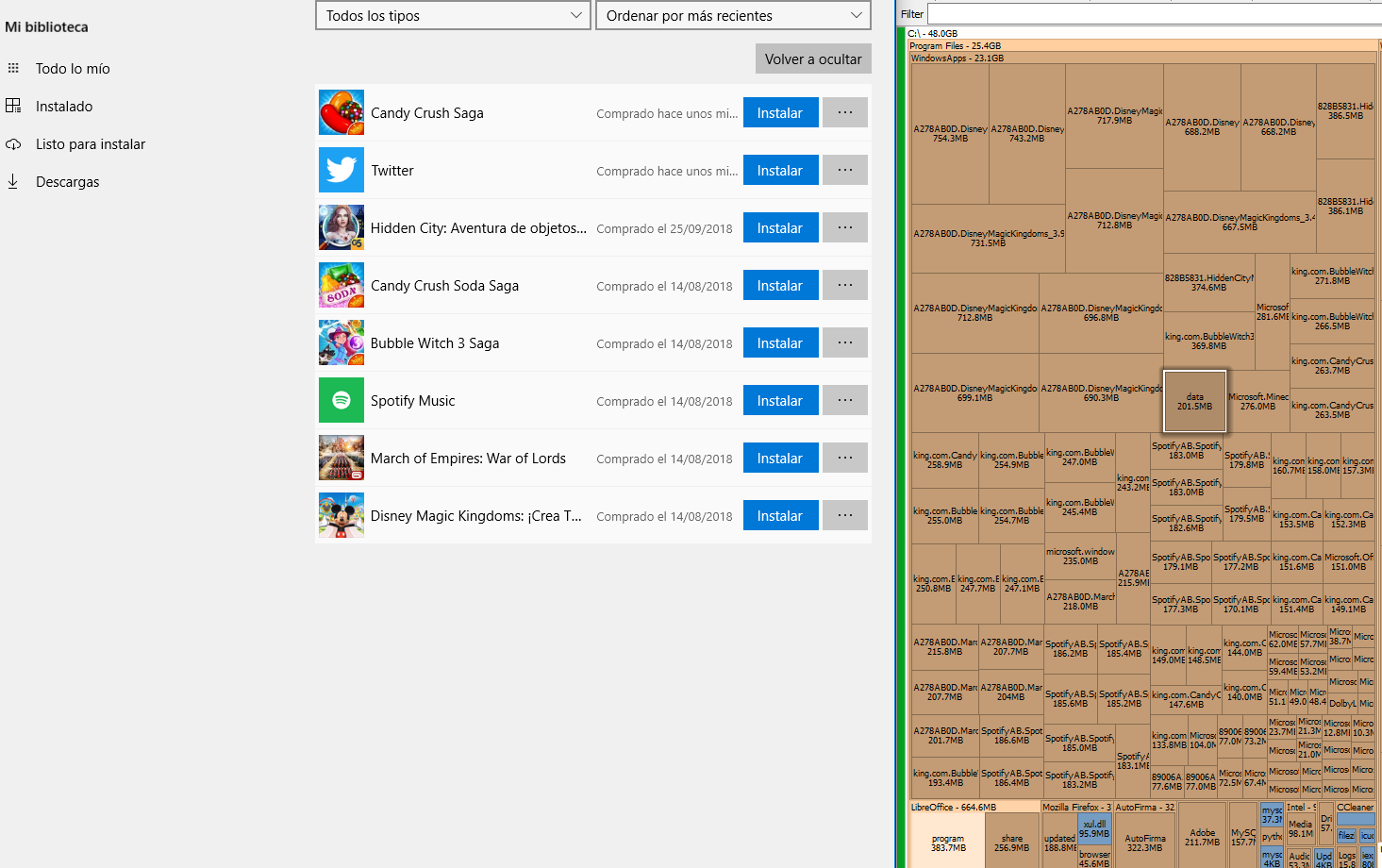Open more options for Candy Crush Saga
Screen dimensions: 1382x868
(845, 112)
